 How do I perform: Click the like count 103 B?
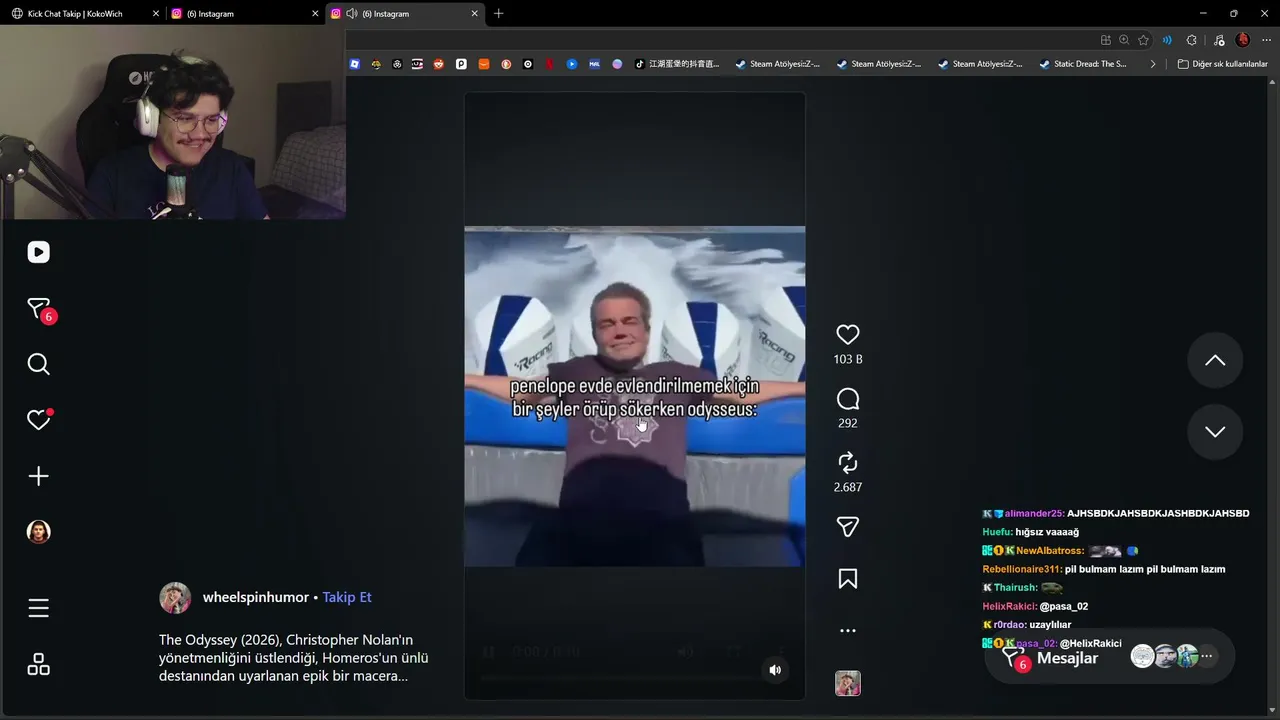point(848,359)
